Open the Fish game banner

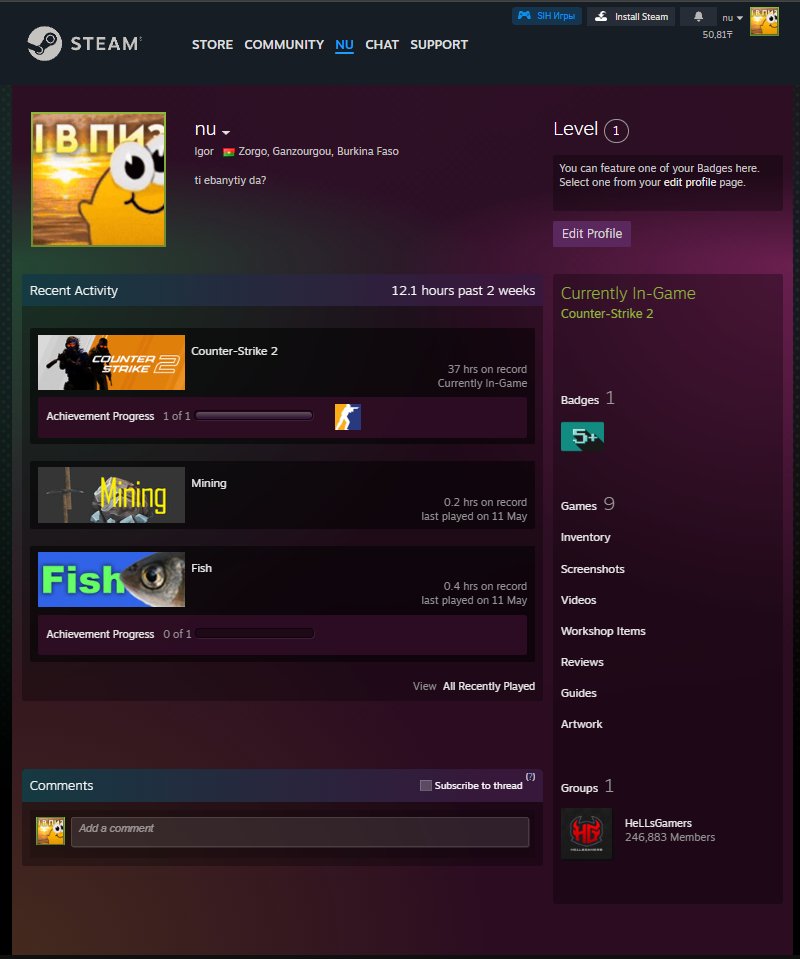click(x=111, y=579)
